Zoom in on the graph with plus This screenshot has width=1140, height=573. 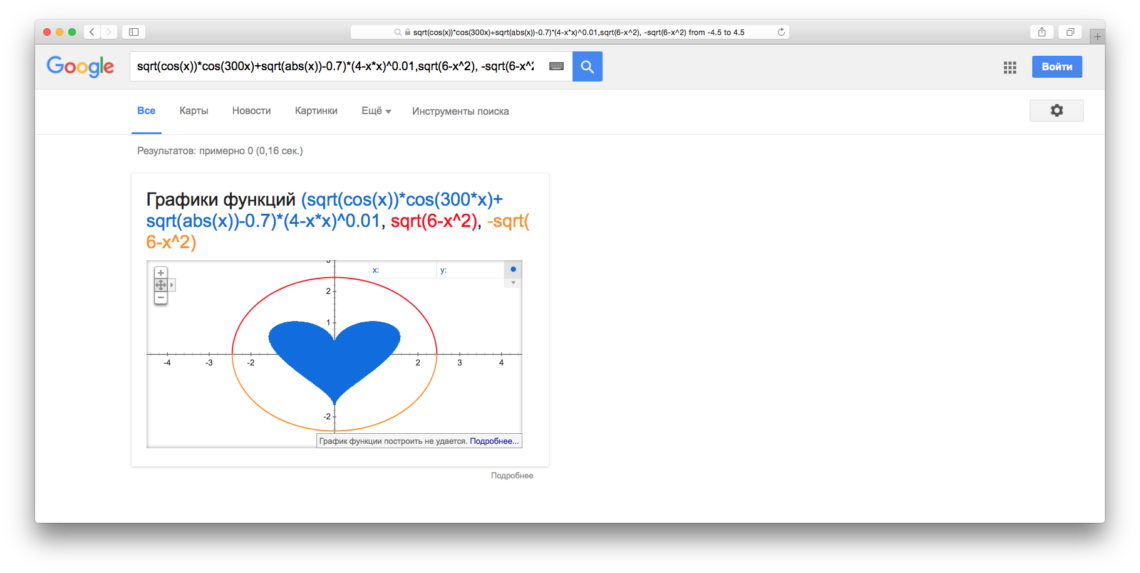[160, 272]
